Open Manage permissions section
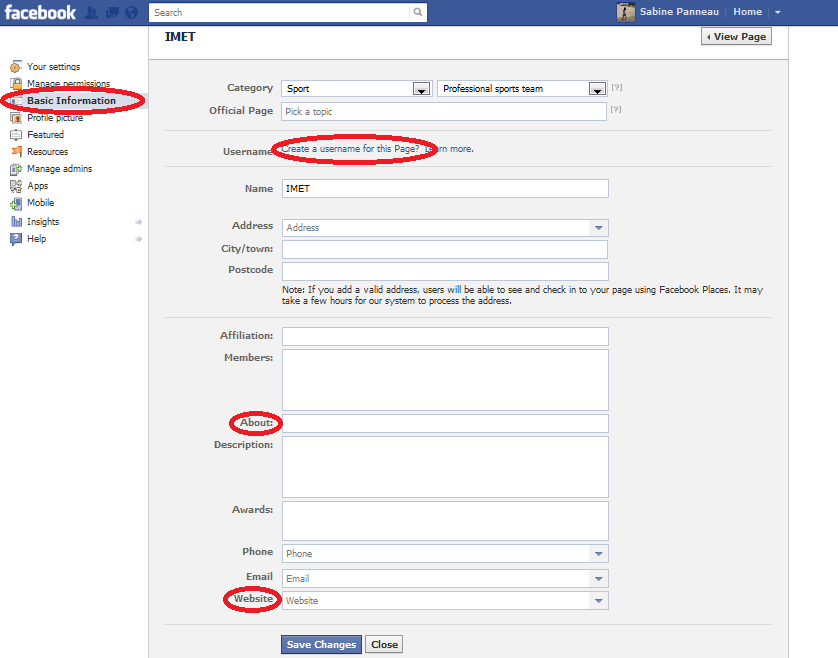The height and width of the screenshot is (658, 838). coord(68,83)
